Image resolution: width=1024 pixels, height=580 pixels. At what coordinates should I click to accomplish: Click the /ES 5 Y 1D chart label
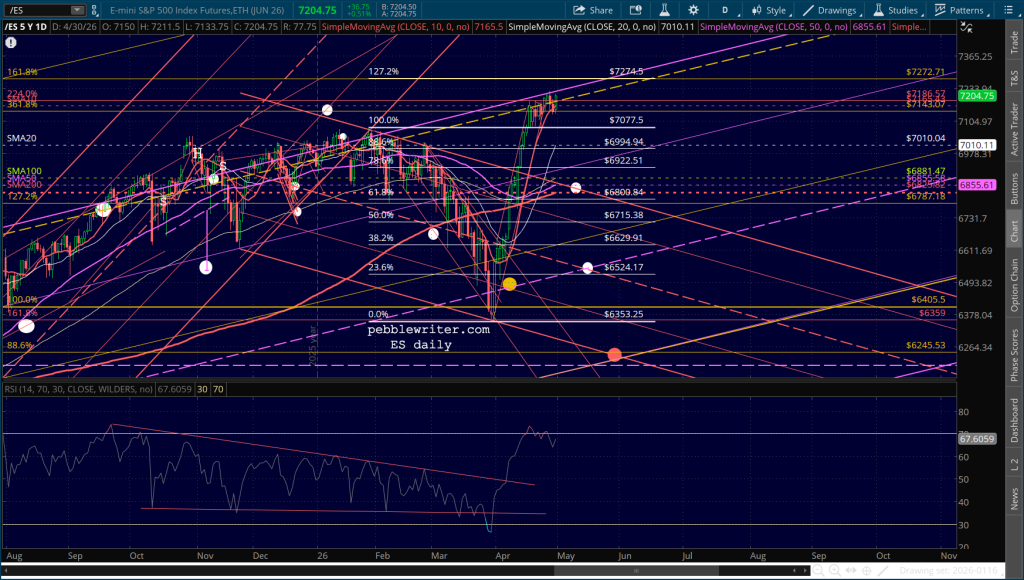tap(26, 27)
